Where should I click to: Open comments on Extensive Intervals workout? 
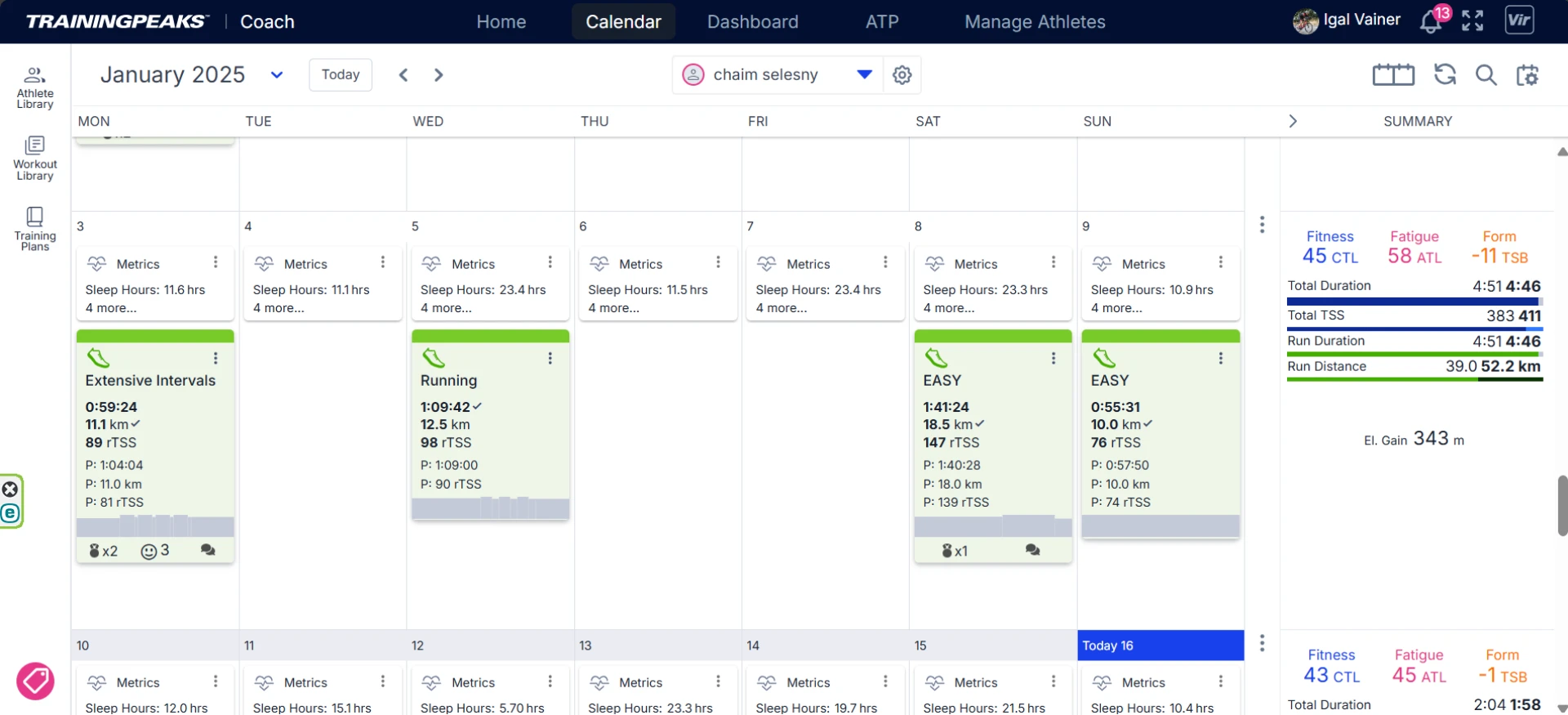207,550
